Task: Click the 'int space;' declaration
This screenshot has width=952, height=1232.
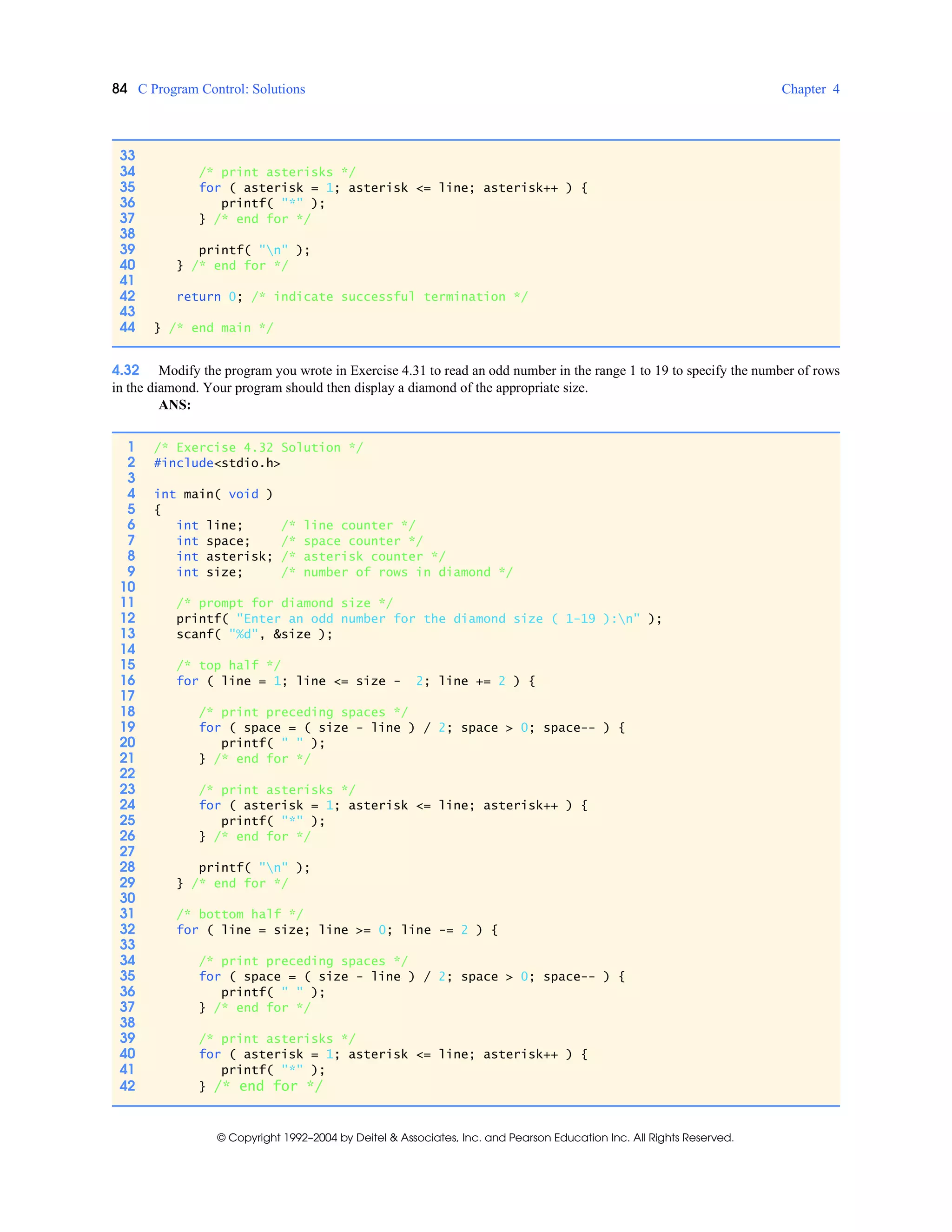Action: click(213, 541)
